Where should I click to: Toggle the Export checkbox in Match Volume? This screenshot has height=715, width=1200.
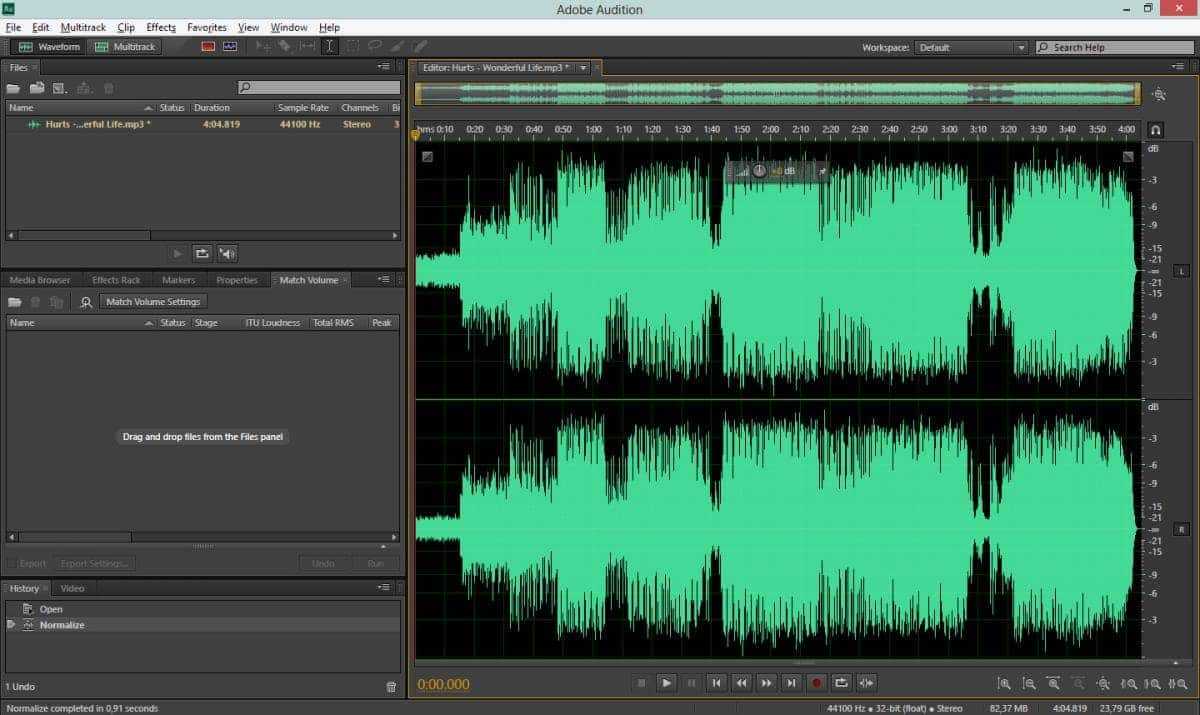click(11, 563)
